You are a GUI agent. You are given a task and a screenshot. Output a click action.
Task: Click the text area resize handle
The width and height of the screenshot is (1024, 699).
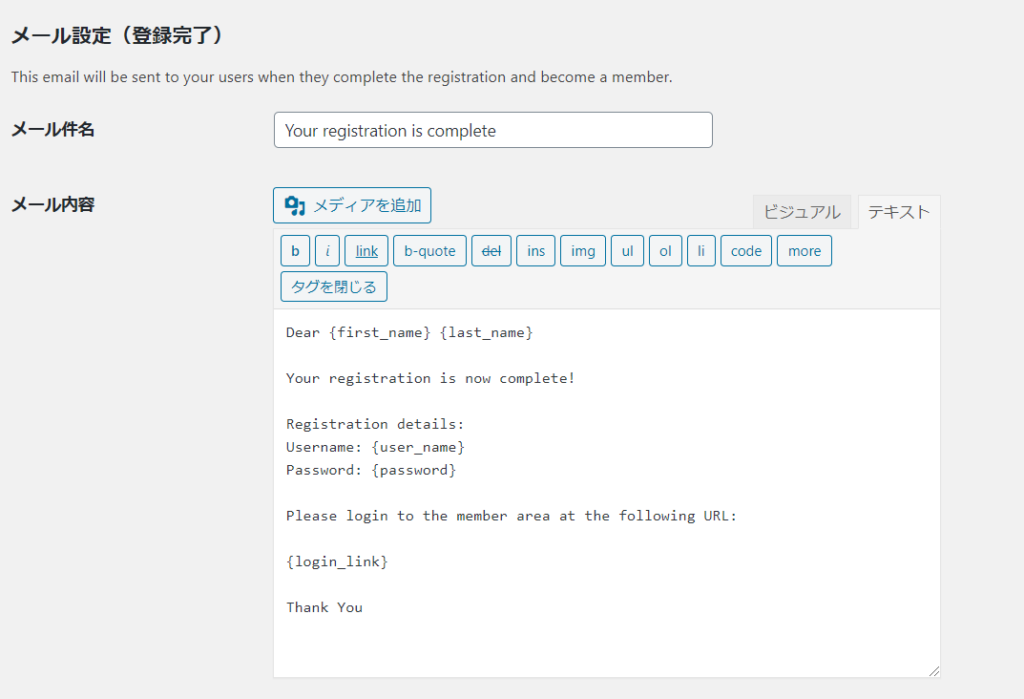click(x=934, y=671)
